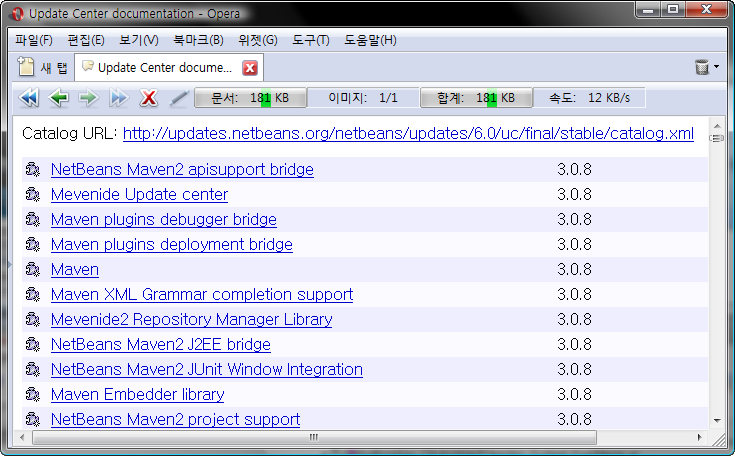Viewport: 735px width, 456px height.
Task: Open the 파일(F) menu
Action: pos(34,40)
